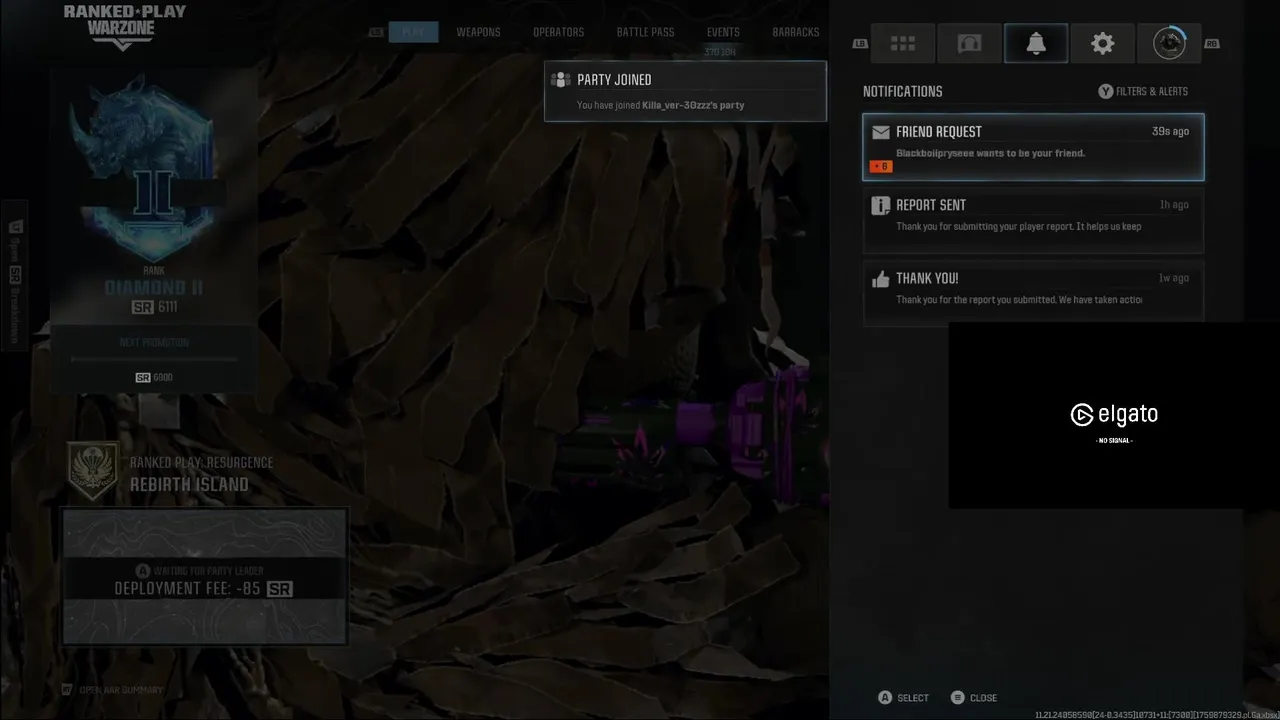
Task: Open the Report Sent notification
Action: point(1033,219)
